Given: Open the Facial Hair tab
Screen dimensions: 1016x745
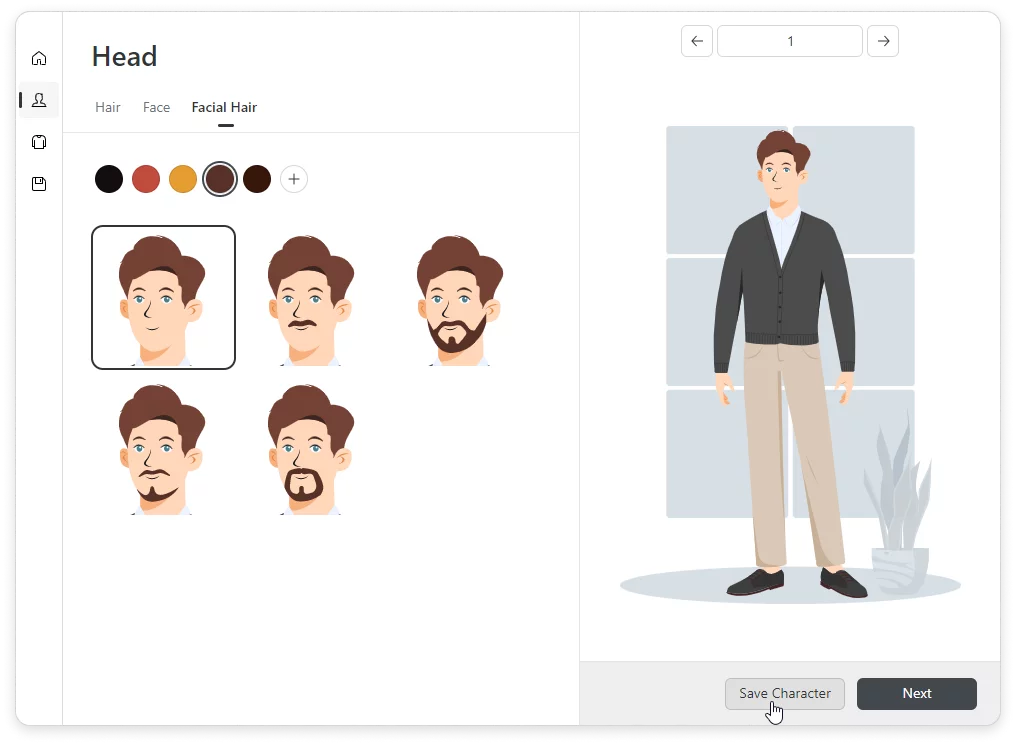Looking at the screenshot, I should (224, 107).
